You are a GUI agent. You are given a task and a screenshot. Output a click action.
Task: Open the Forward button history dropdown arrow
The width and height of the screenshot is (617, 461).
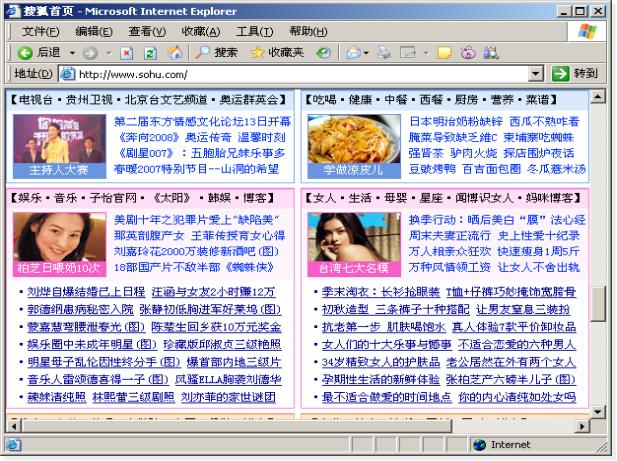[109, 53]
